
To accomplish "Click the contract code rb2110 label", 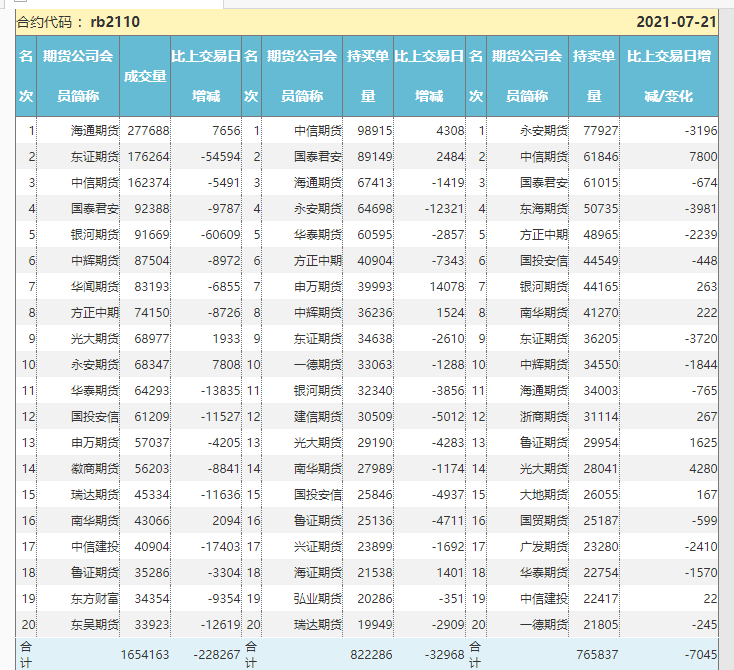I will point(115,22).
